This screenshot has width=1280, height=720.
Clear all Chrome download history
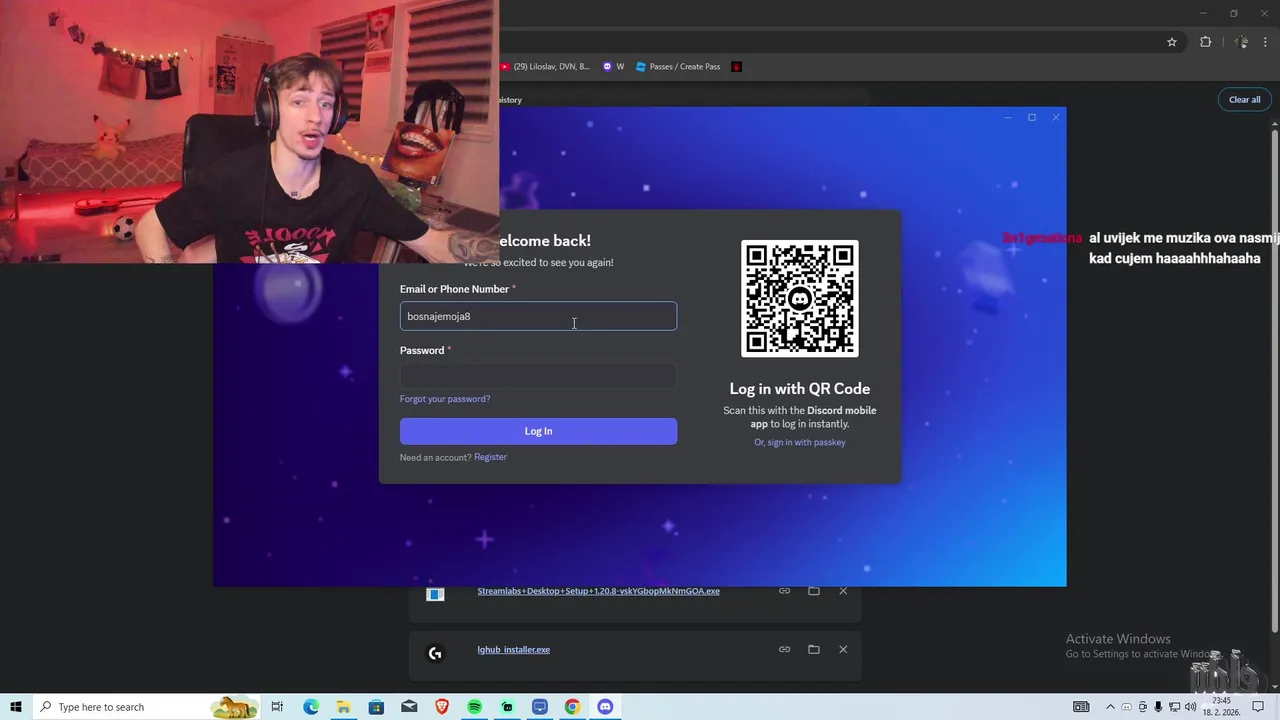1245,99
